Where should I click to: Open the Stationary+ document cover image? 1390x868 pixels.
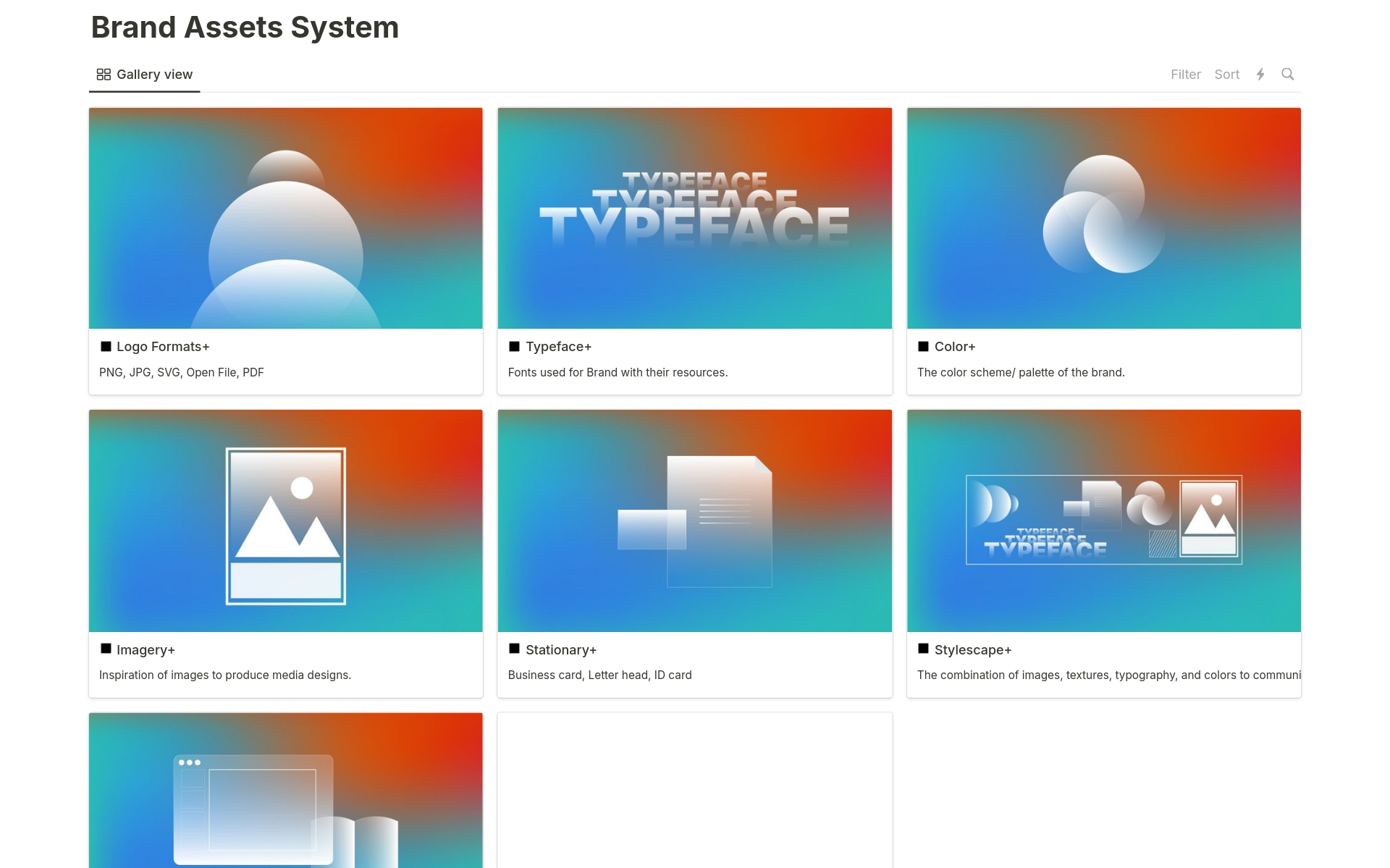pyautogui.click(x=694, y=521)
